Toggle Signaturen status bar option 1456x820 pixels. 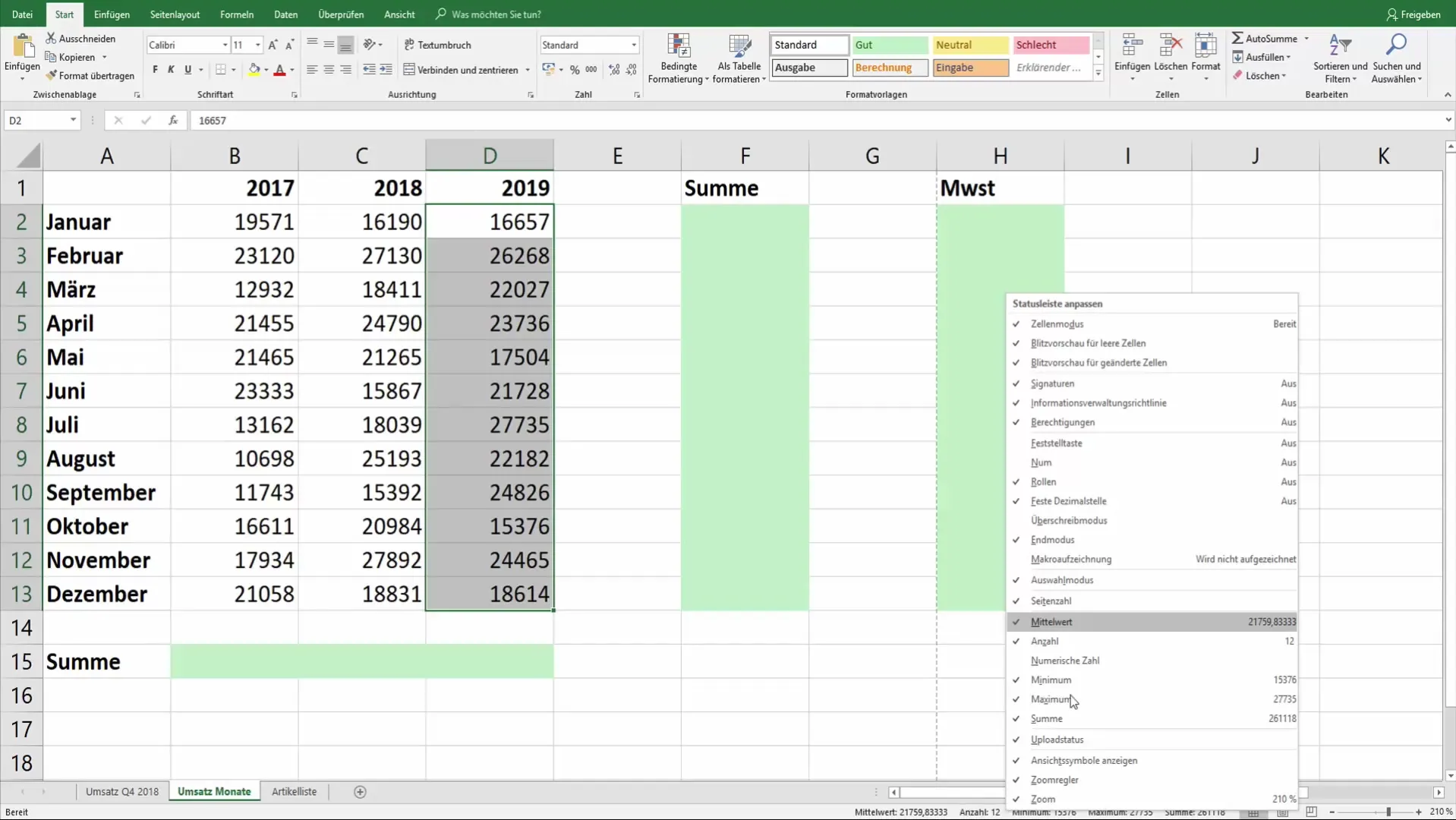pos(1152,383)
